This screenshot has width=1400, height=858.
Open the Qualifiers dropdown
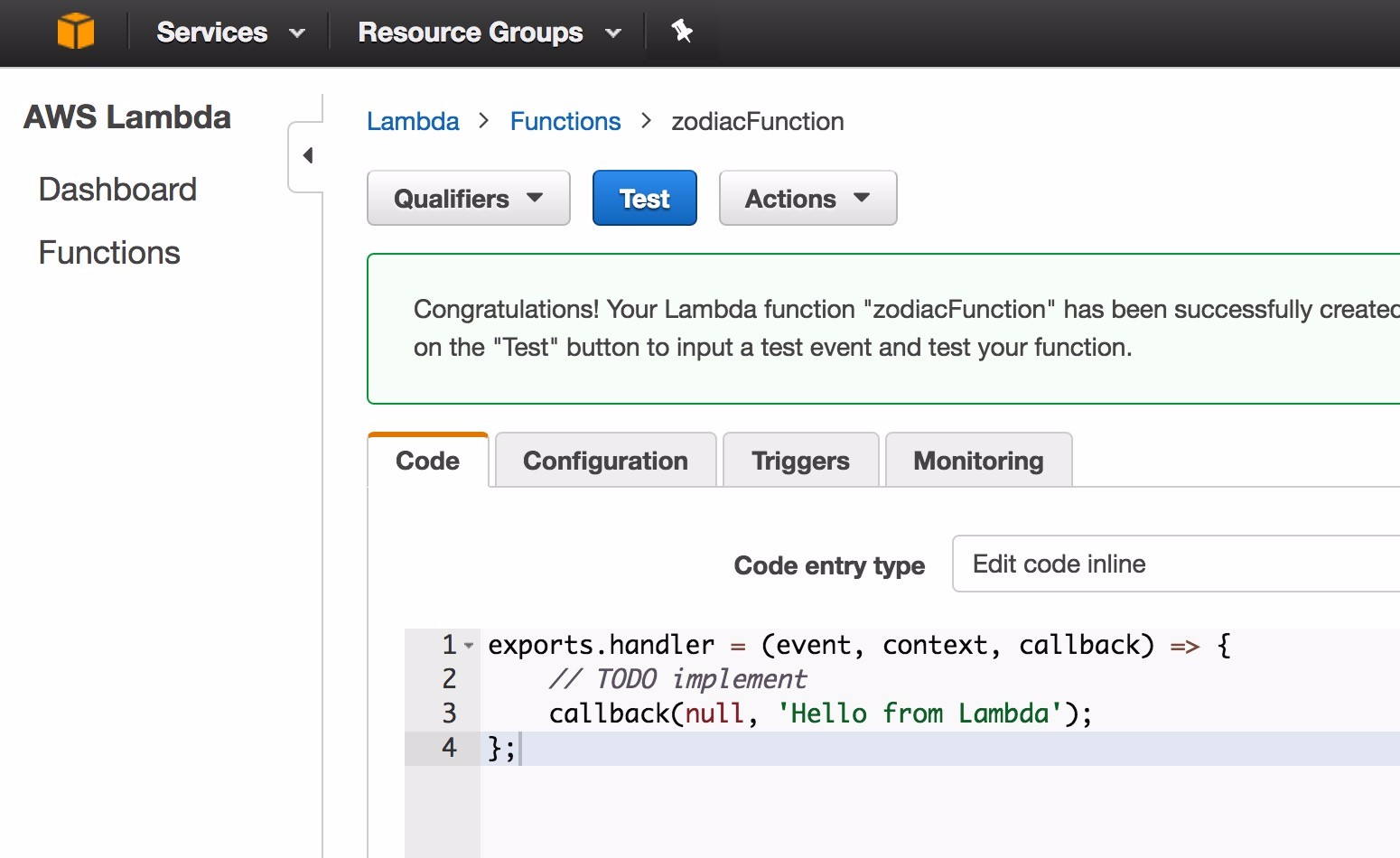point(468,199)
